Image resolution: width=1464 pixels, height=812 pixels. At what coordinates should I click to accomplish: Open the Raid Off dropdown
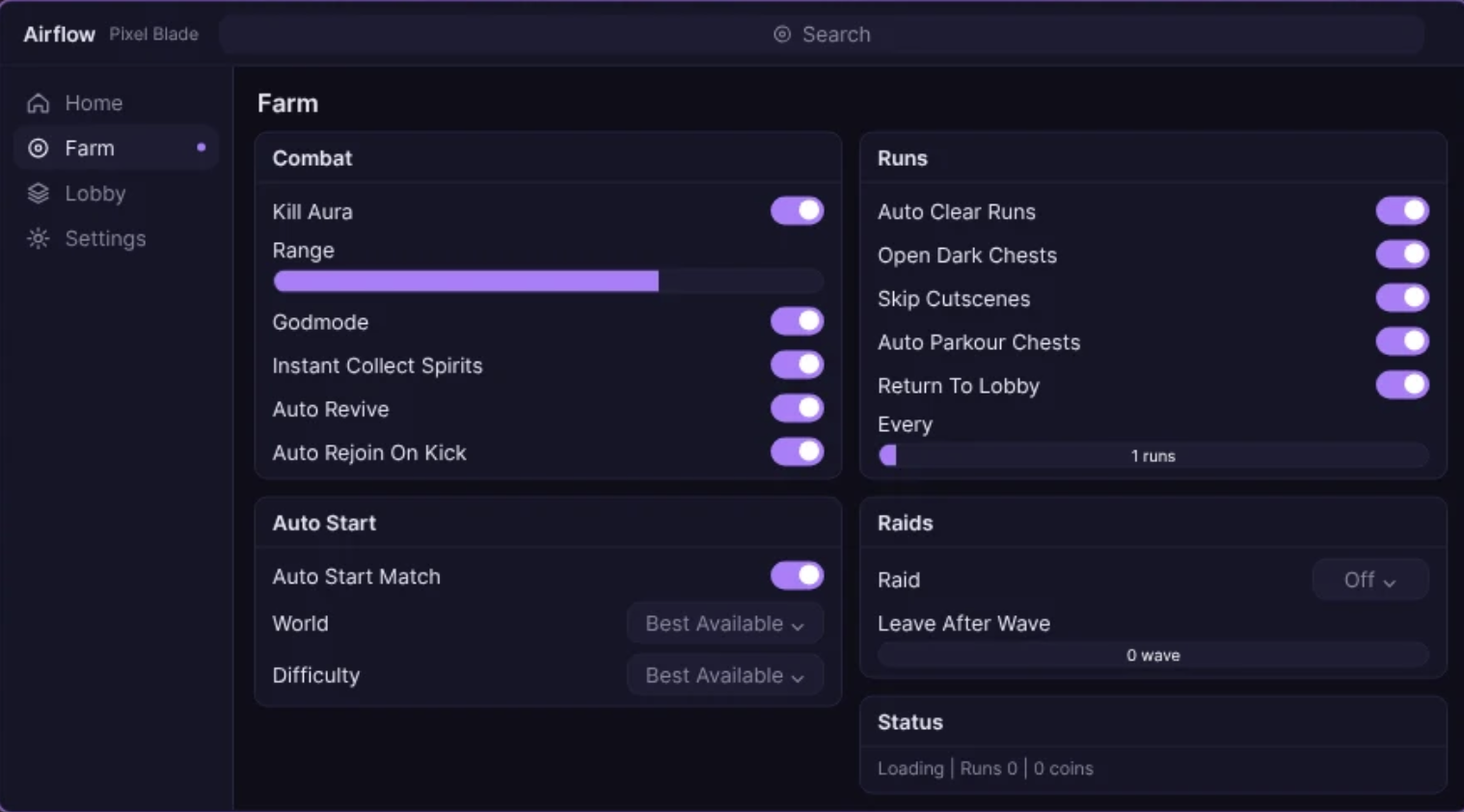[1370, 581]
